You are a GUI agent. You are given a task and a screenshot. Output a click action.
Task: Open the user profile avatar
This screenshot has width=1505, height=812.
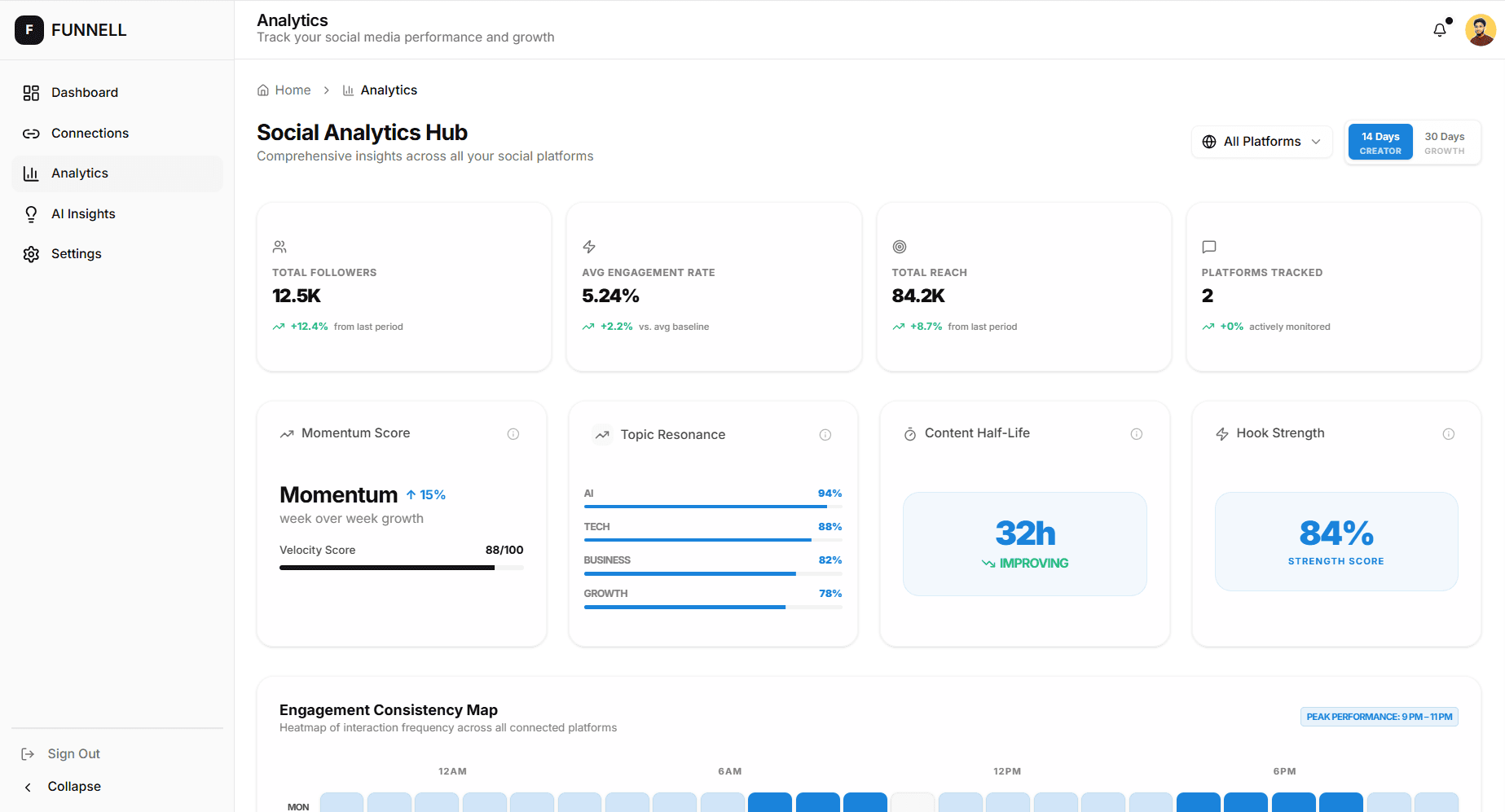tap(1481, 29)
